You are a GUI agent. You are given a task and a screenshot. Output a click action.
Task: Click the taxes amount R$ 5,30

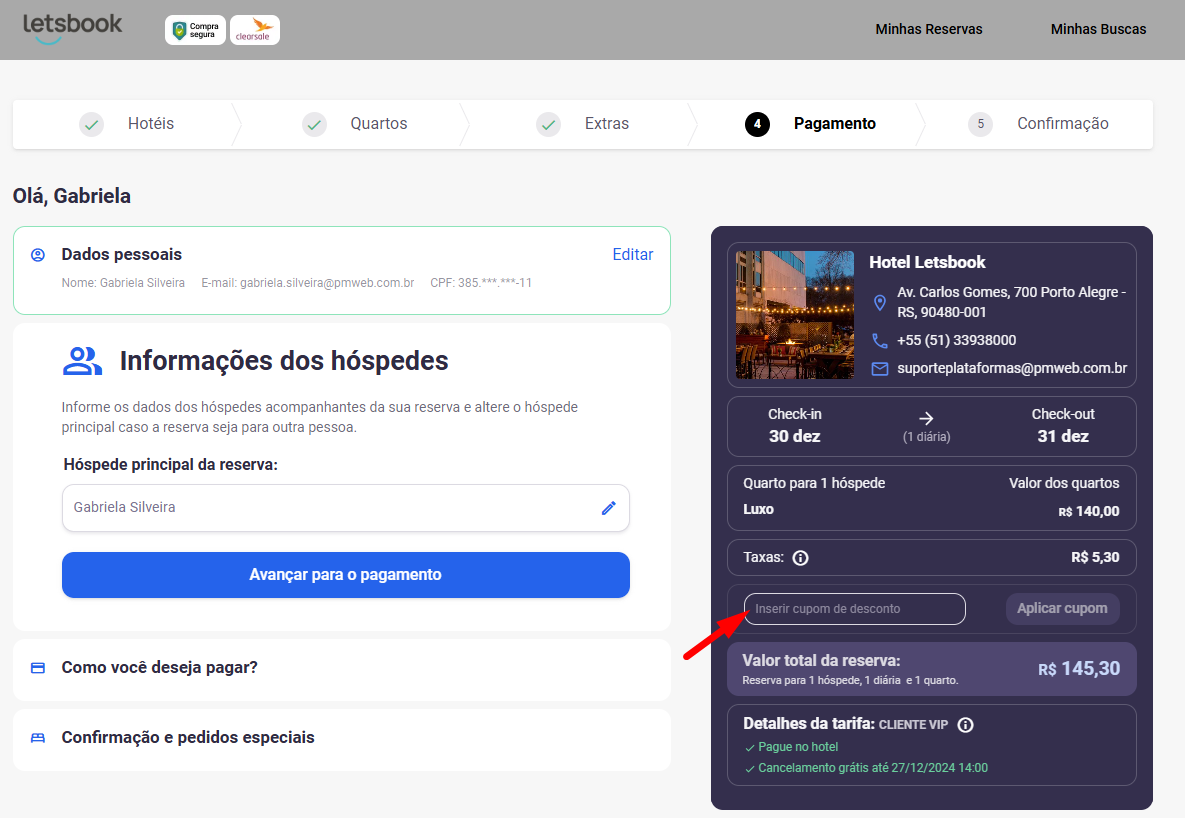1095,558
